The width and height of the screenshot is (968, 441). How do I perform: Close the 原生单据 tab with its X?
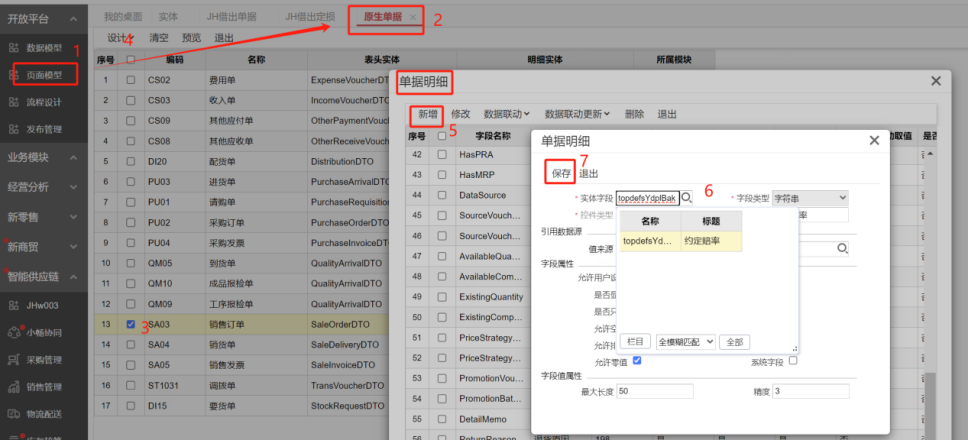pyautogui.click(x=413, y=17)
